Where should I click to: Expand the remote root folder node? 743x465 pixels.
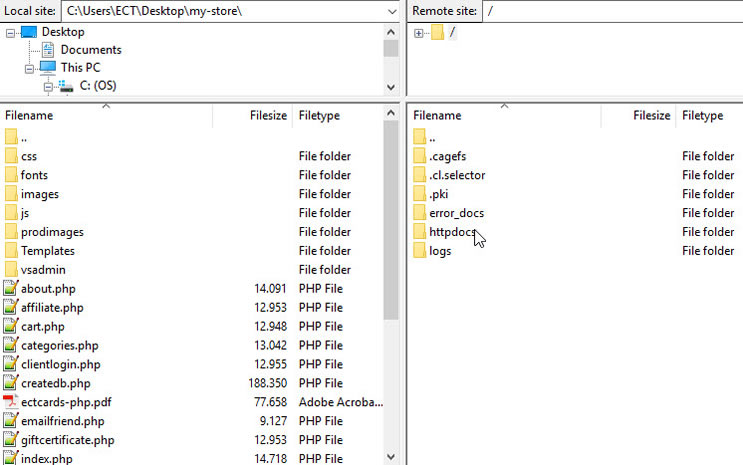click(418, 33)
